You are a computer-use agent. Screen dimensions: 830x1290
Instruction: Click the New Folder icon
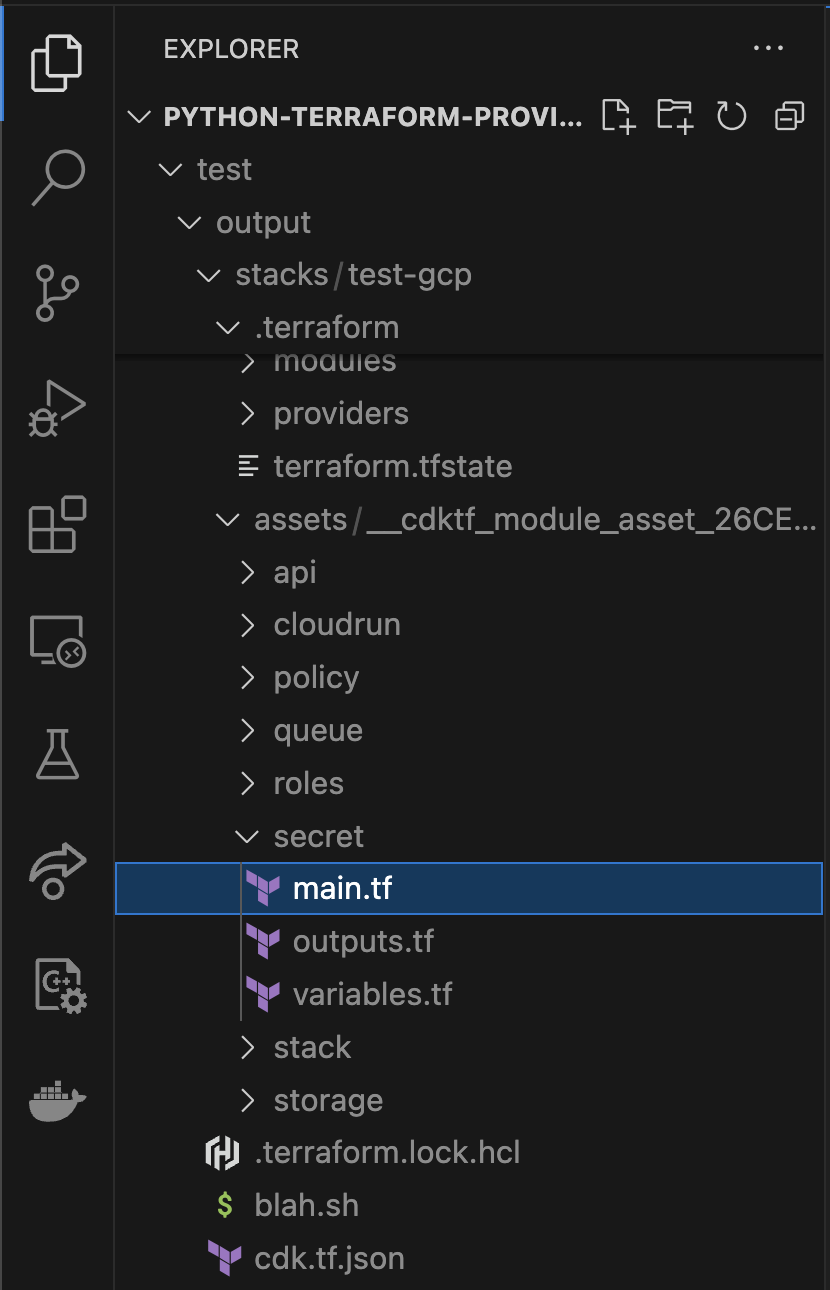click(675, 116)
